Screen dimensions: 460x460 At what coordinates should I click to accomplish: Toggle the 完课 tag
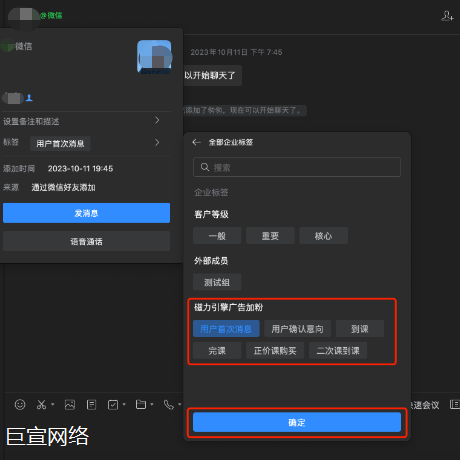pos(217,351)
